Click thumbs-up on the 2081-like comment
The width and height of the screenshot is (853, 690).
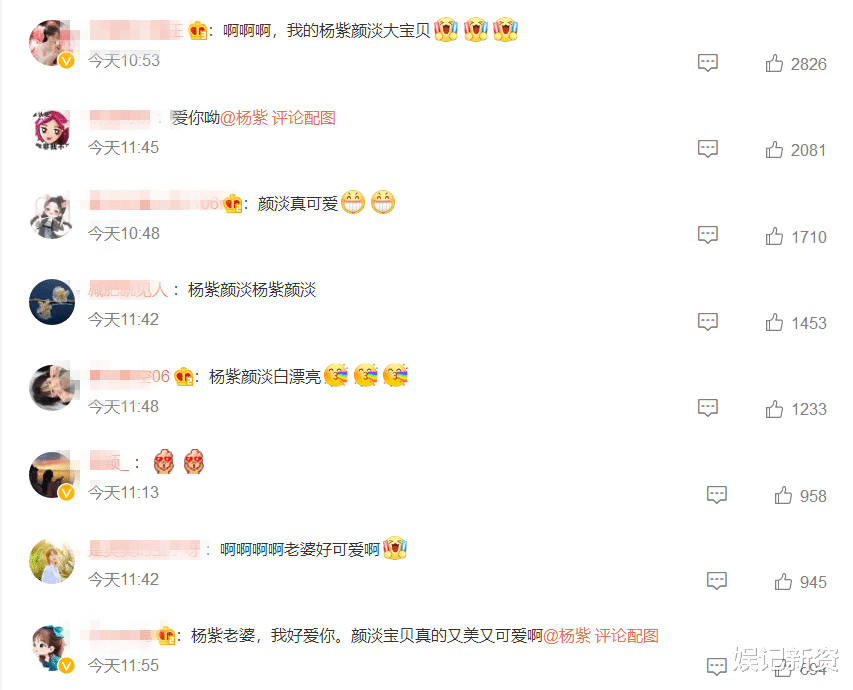pos(774,150)
